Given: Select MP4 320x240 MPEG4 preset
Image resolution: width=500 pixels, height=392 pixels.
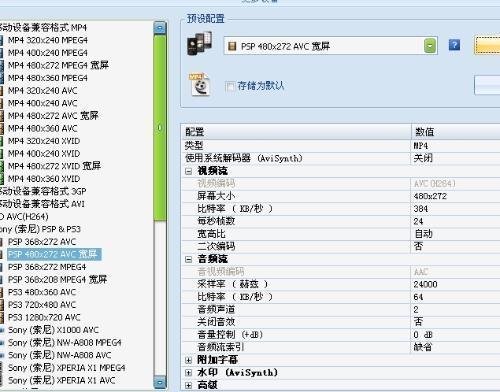Looking at the screenshot, I should coord(48,40).
